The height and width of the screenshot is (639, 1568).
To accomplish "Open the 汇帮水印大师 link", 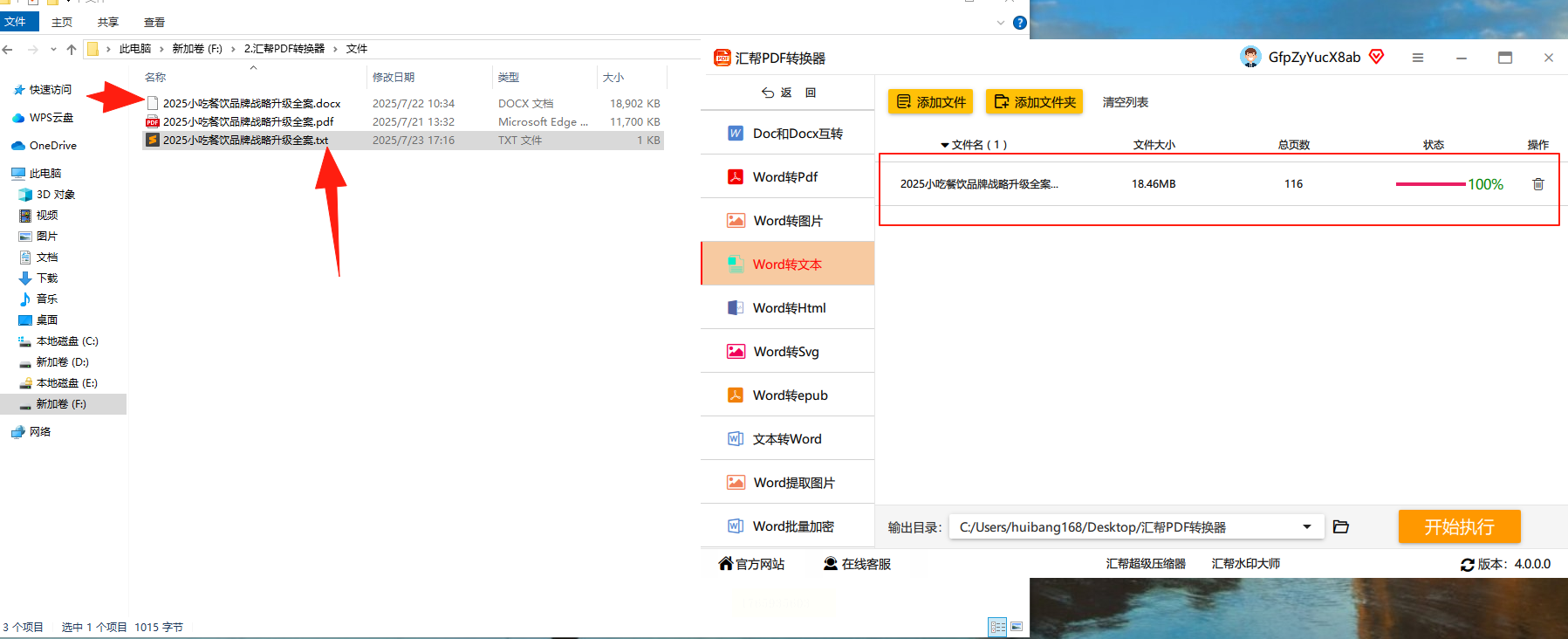I will click(x=1246, y=564).
